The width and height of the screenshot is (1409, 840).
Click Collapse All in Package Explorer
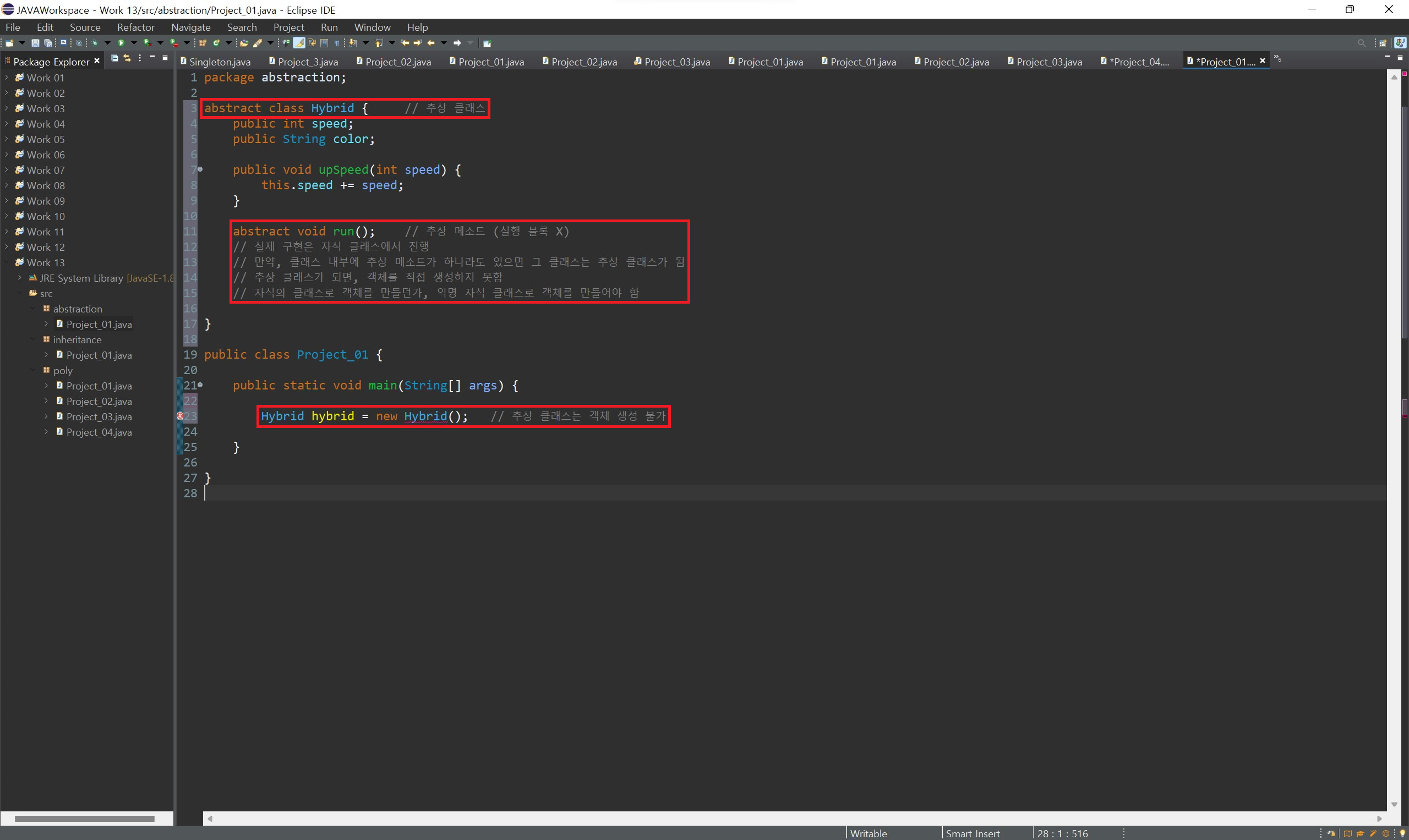[x=114, y=58]
